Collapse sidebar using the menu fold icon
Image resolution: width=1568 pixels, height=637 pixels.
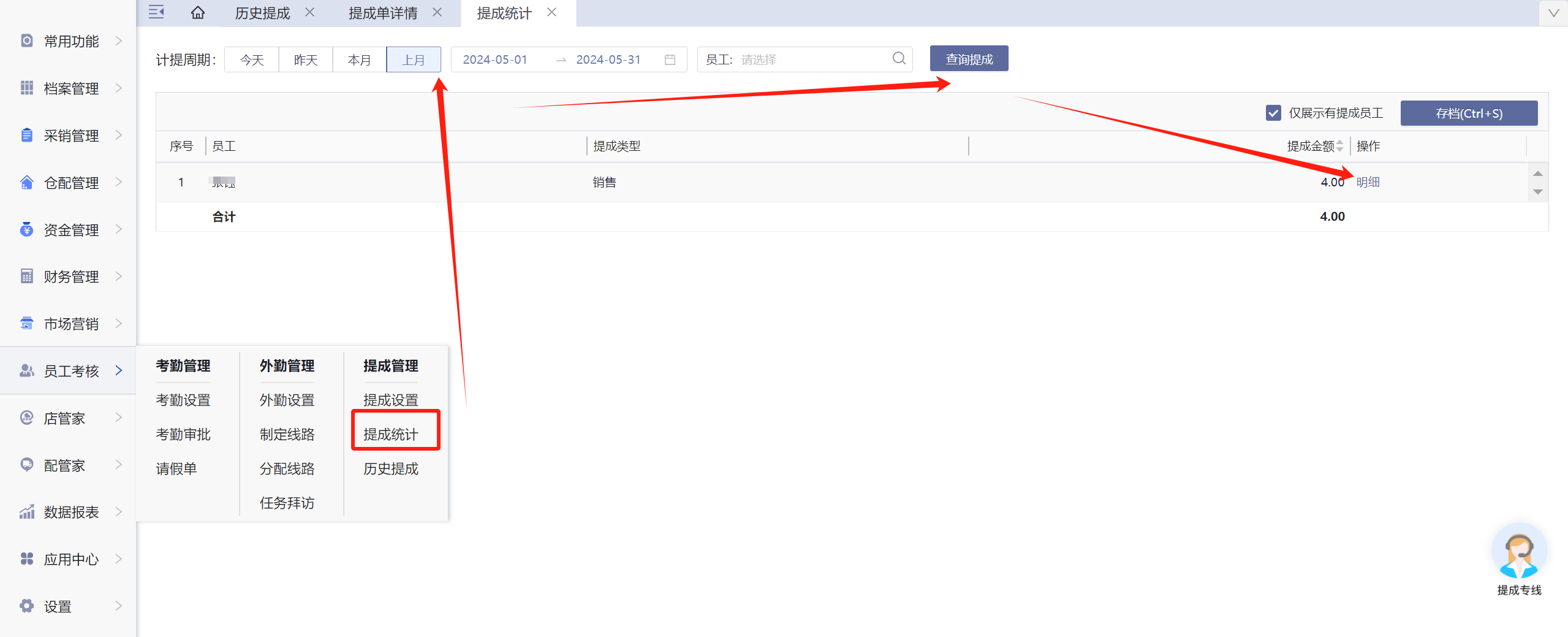pyautogui.click(x=156, y=12)
